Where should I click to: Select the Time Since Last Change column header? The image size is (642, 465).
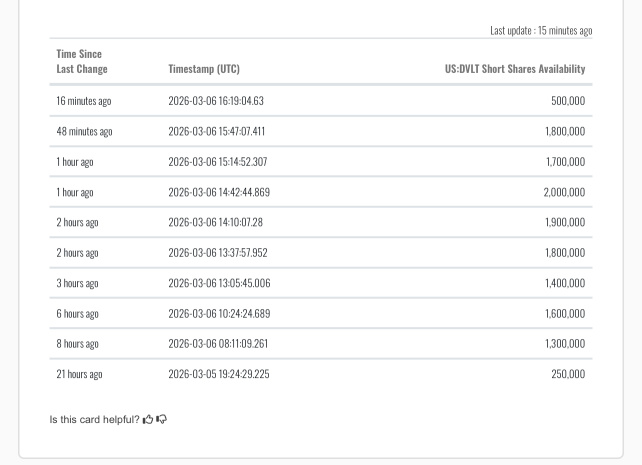(82, 61)
